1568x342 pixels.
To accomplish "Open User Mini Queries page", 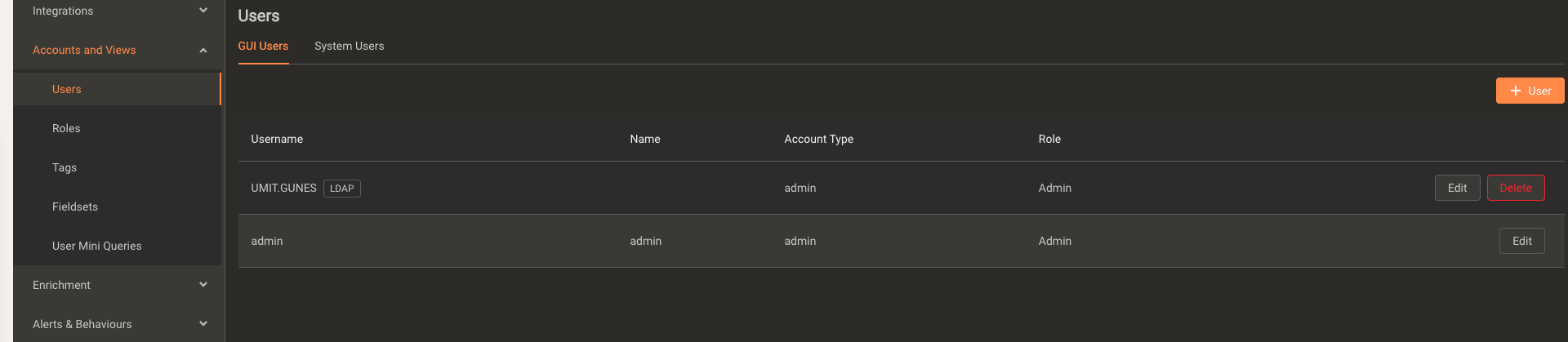I will [x=96, y=246].
